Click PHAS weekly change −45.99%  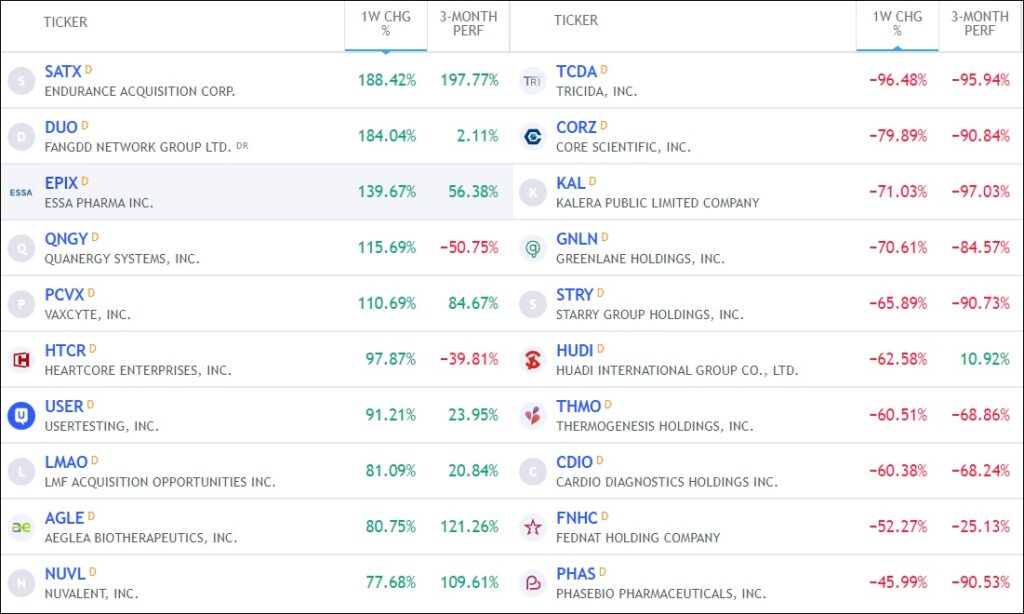(x=897, y=582)
